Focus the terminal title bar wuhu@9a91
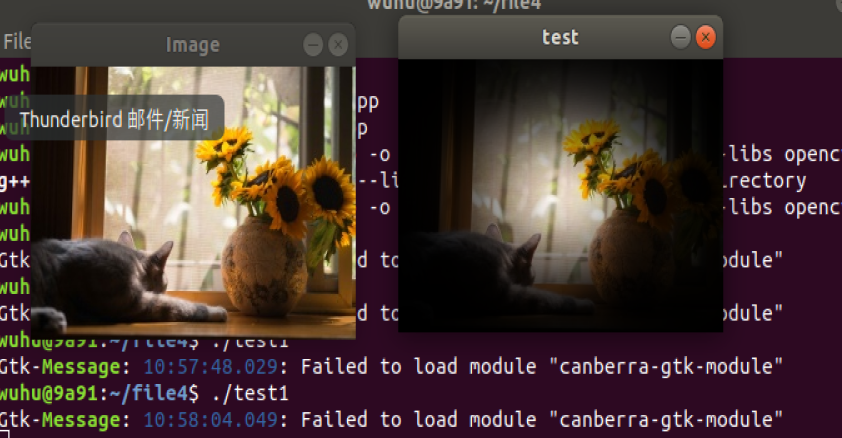This screenshot has height=438, width=842. pos(454,5)
